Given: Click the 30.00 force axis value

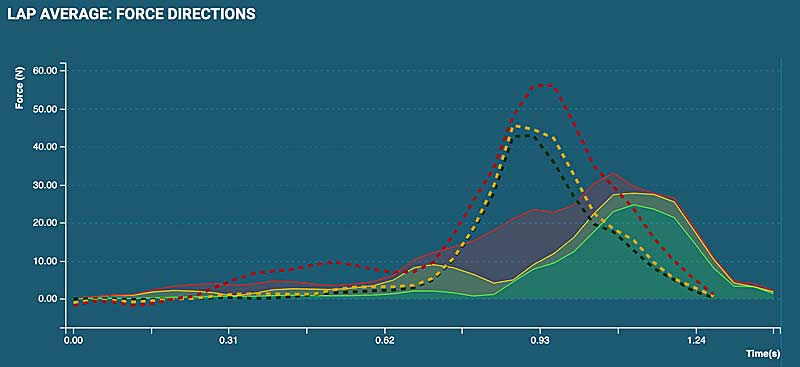Looking at the screenshot, I should pyautogui.click(x=44, y=185).
